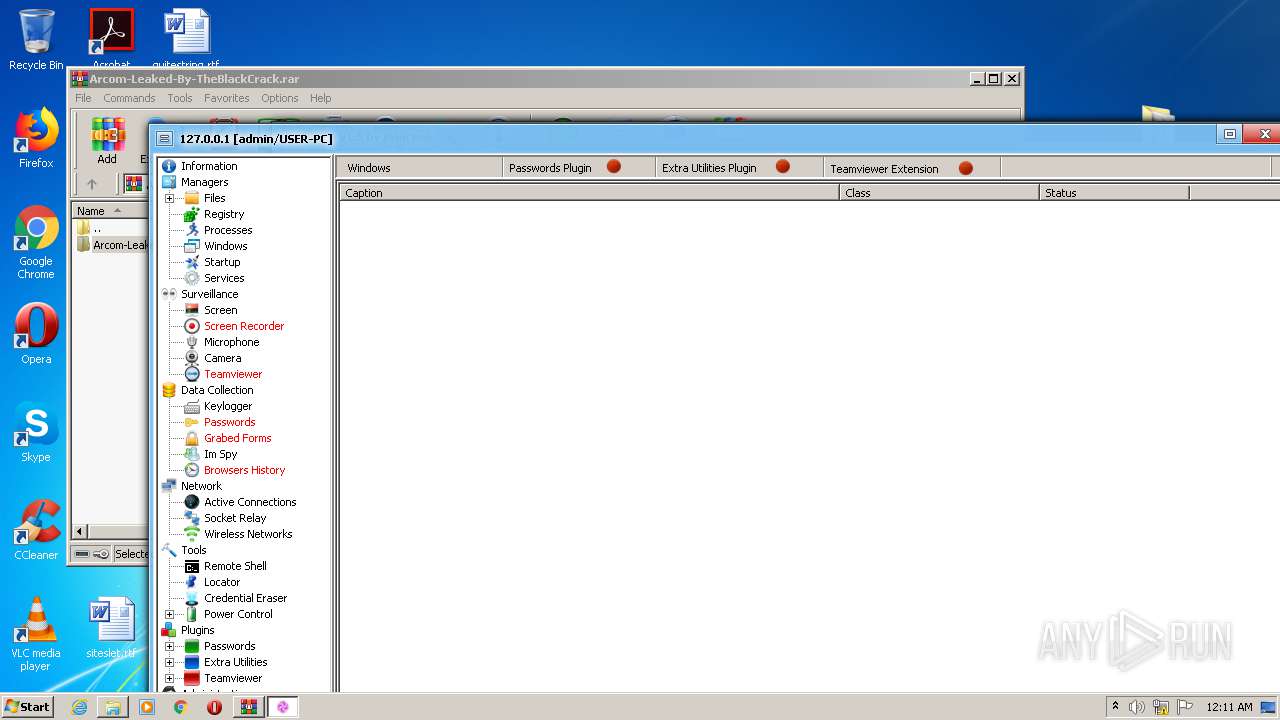Go up one folder in WinRAR
This screenshot has width=1280, height=720.
tap(92, 184)
